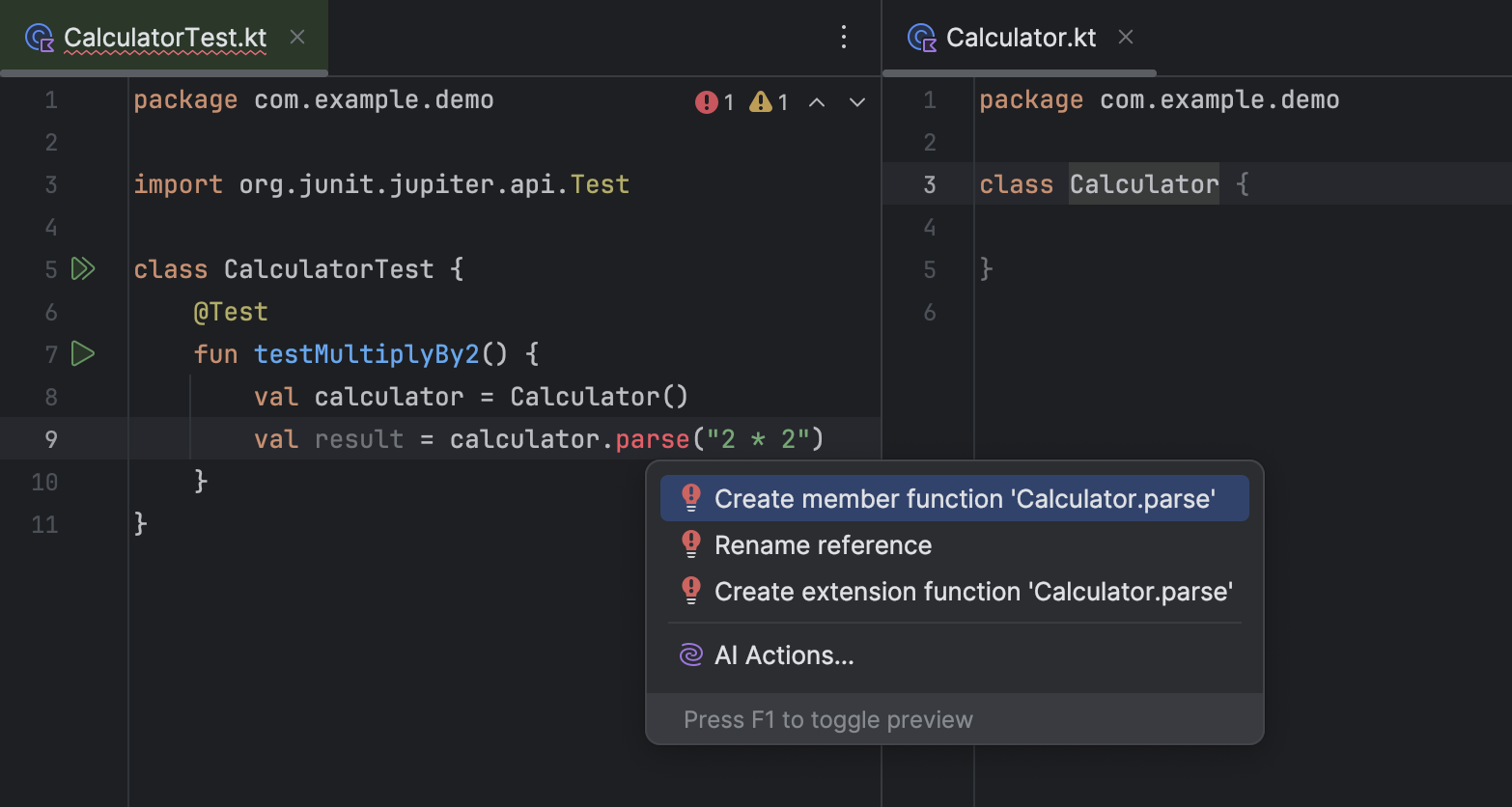1512x807 pixels.
Task: Go to previous highlighted problem arrow
Action: 817,102
